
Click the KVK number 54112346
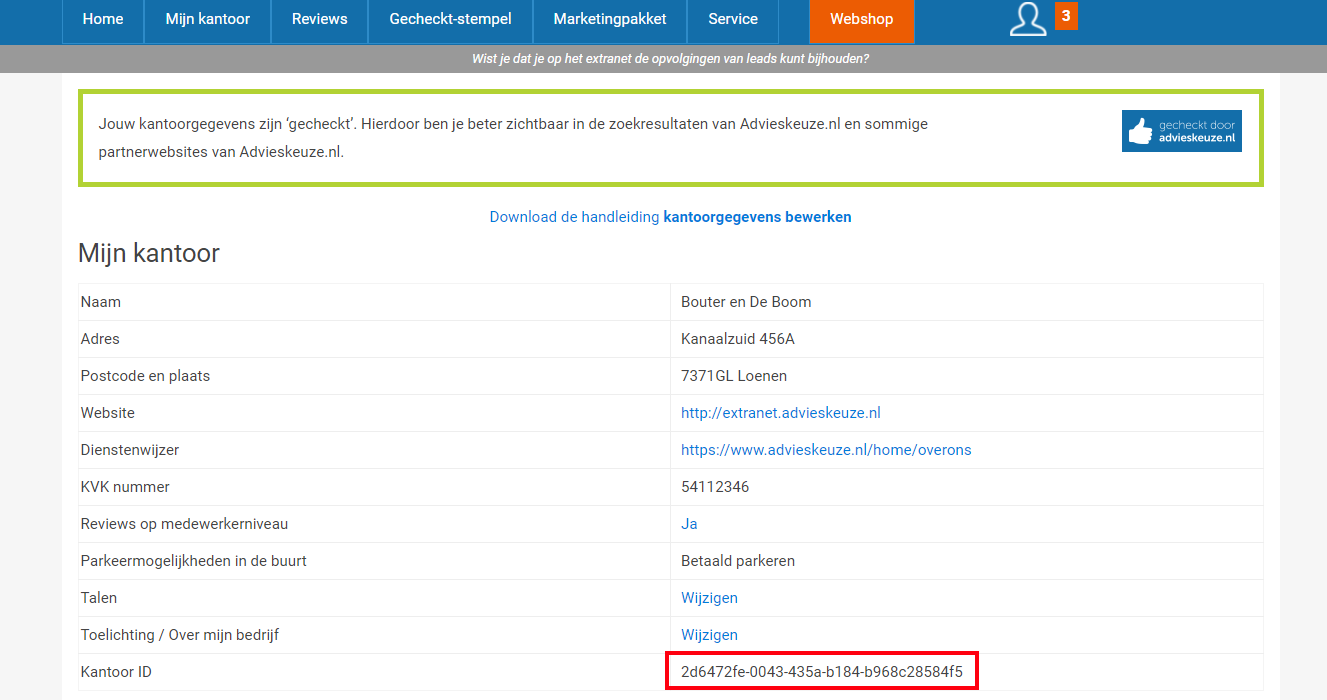[x=715, y=487]
